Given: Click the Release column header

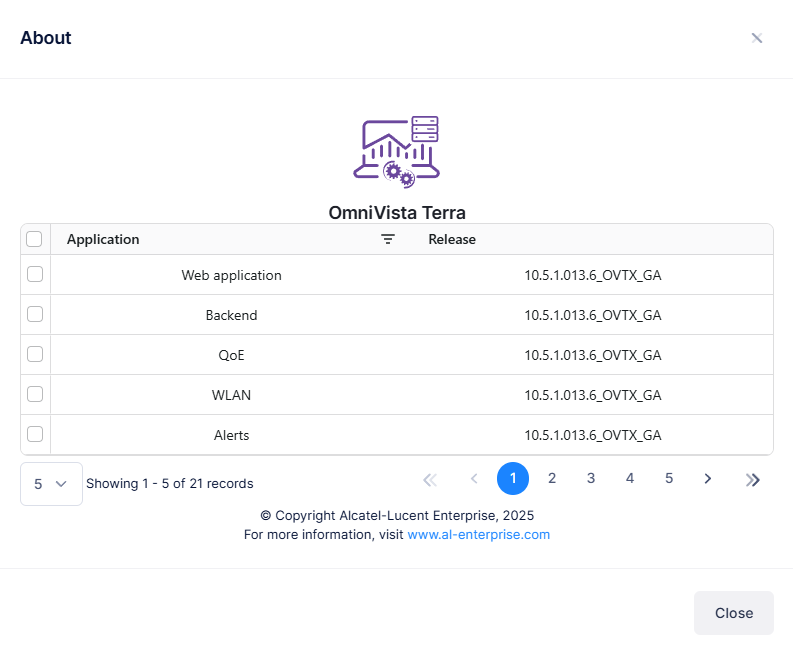Looking at the screenshot, I should pyautogui.click(x=452, y=239).
